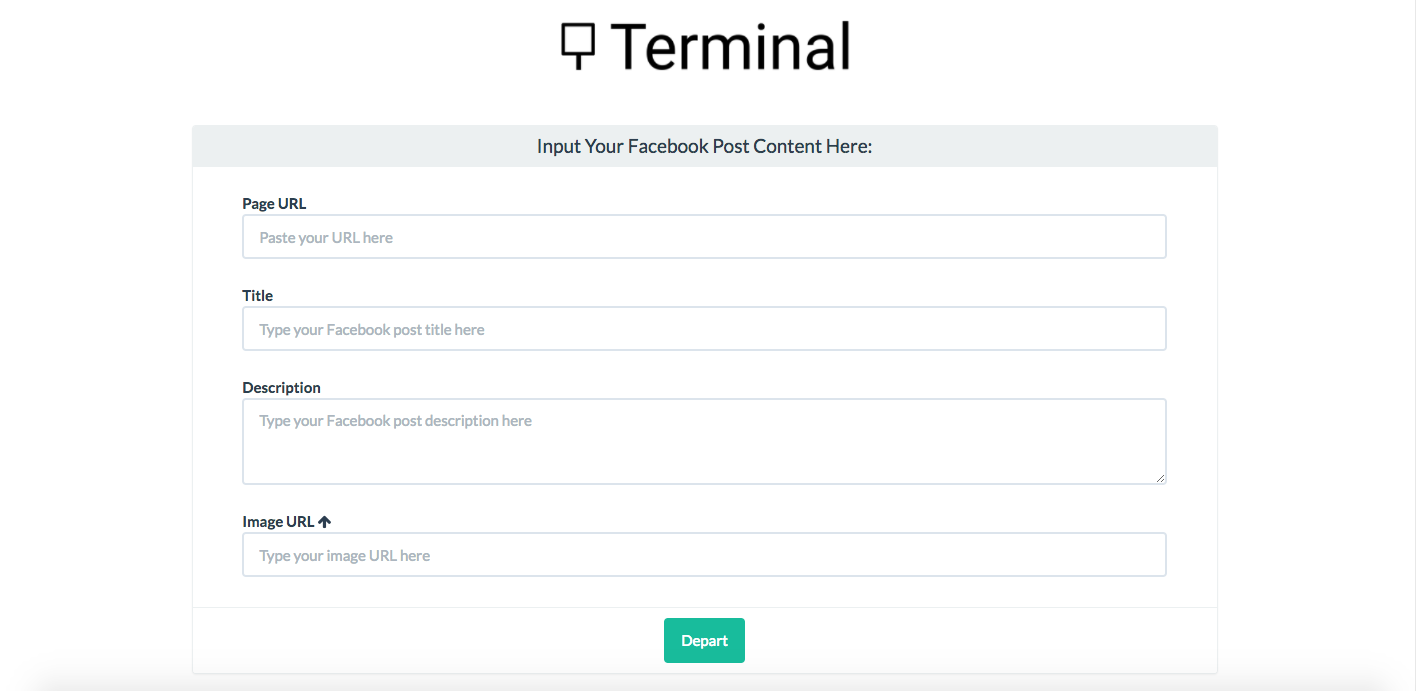1416x691 pixels.
Task: Click the placeholder Type your Facebook post description here
Action: coord(393,420)
